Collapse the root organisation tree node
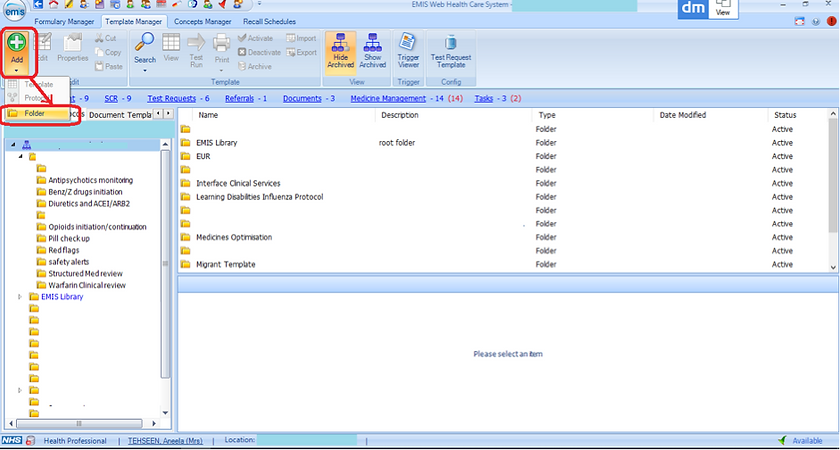 [x=13, y=145]
